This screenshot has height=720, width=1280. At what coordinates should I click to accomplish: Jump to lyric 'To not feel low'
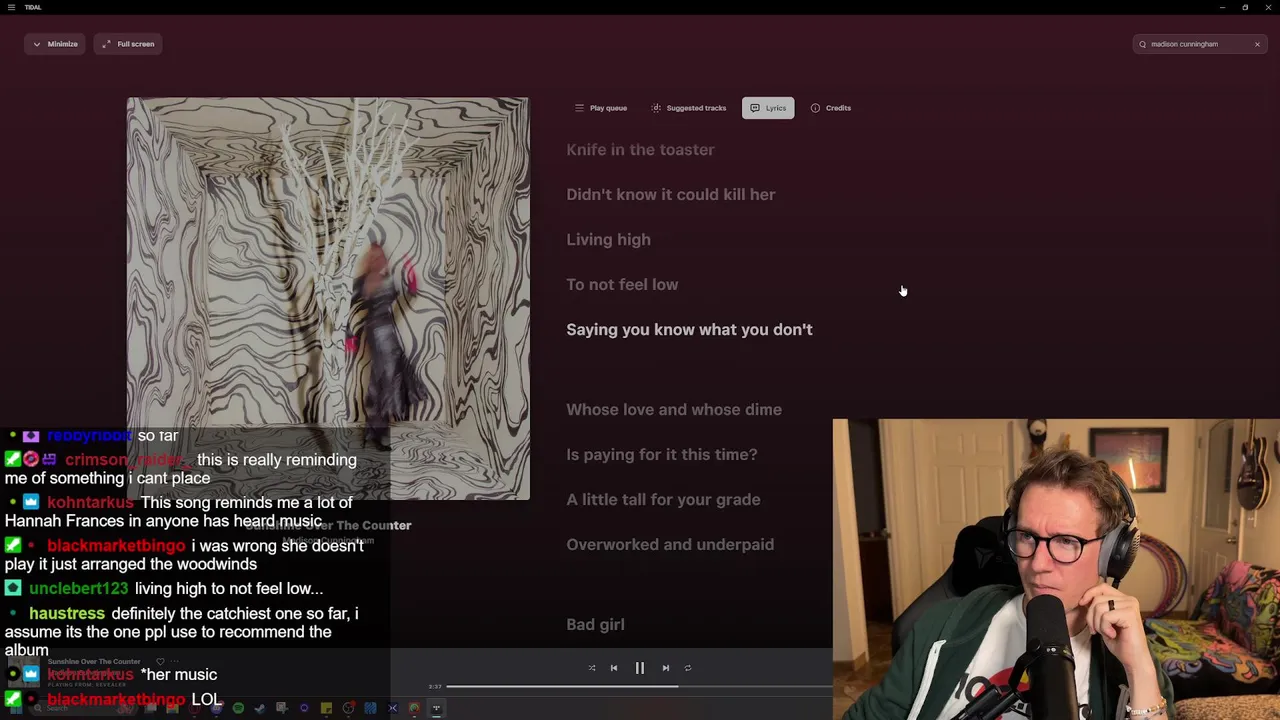[622, 285]
